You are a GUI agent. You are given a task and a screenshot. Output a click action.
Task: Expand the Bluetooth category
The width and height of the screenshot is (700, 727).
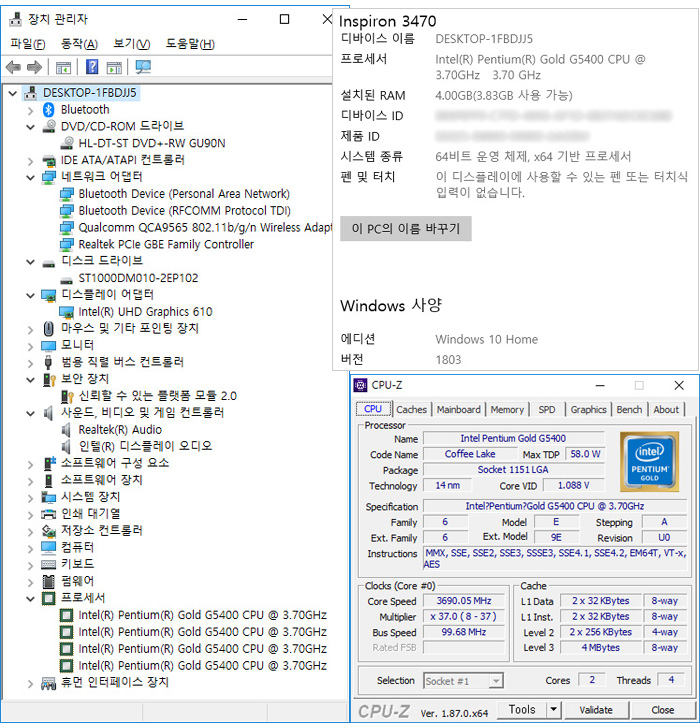31,110
